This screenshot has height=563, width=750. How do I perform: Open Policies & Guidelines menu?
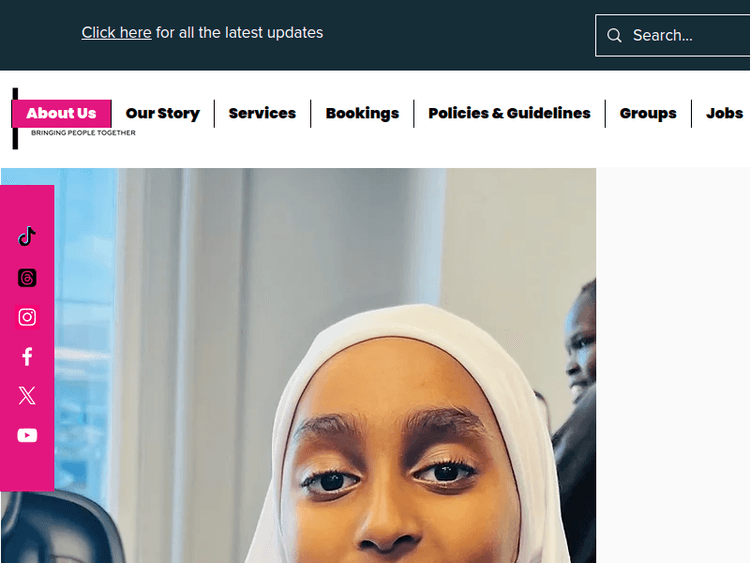[x=509, y=113]
